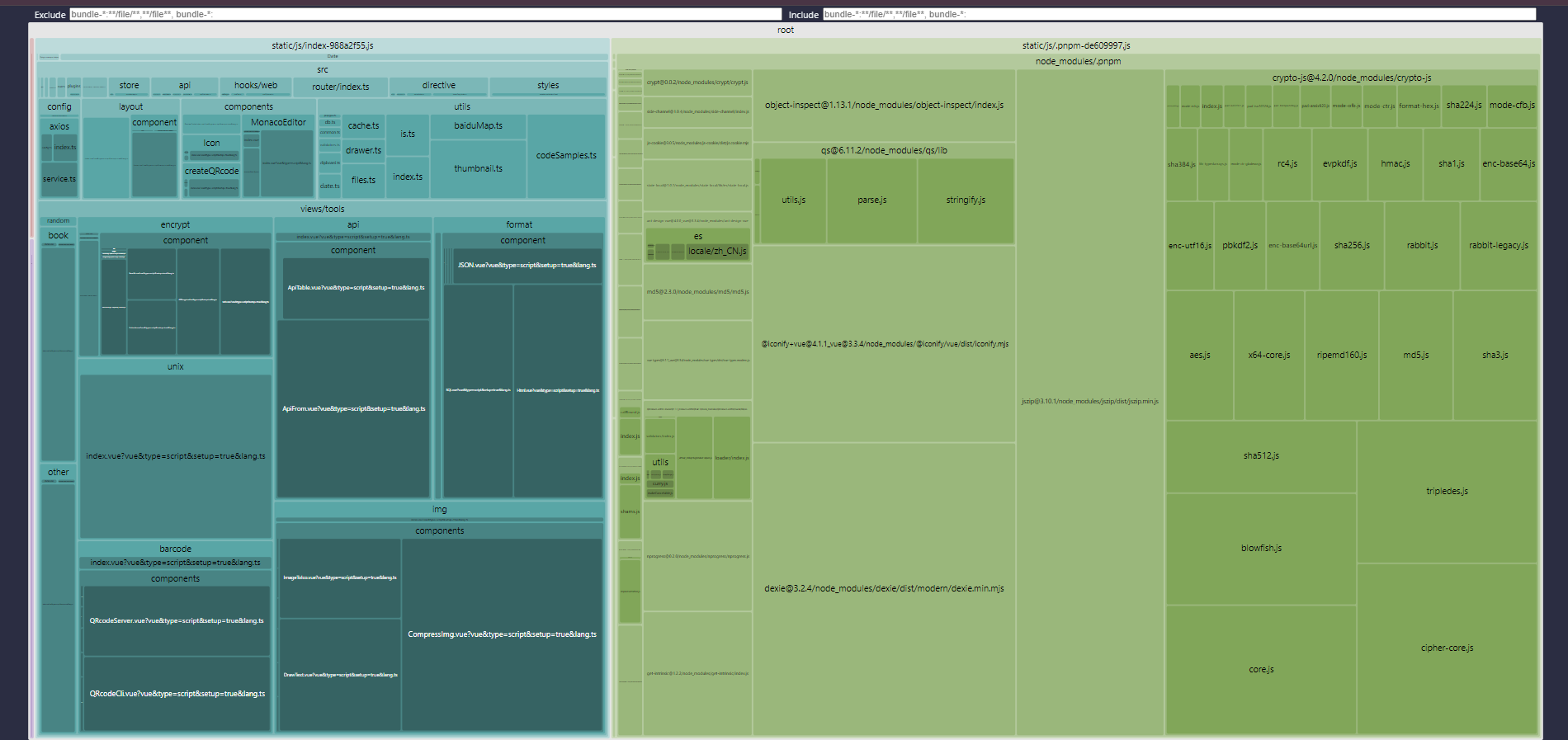
Task: Select the aes.js block
Action: point(1199,355)
